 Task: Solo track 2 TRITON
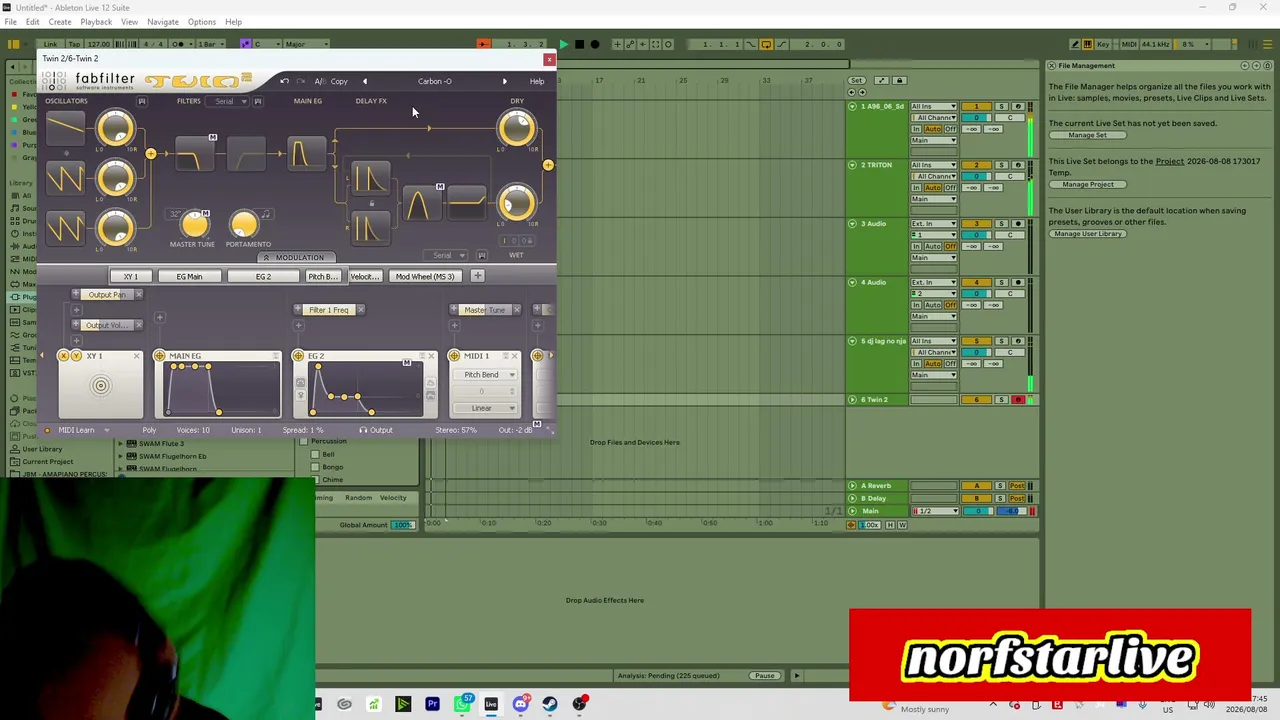point(1001,165)
